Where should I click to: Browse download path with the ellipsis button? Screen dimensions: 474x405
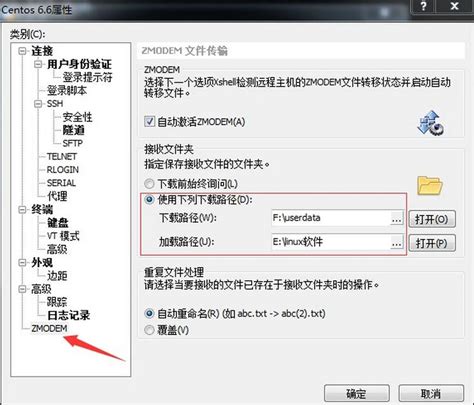click(x=396, y=219)
